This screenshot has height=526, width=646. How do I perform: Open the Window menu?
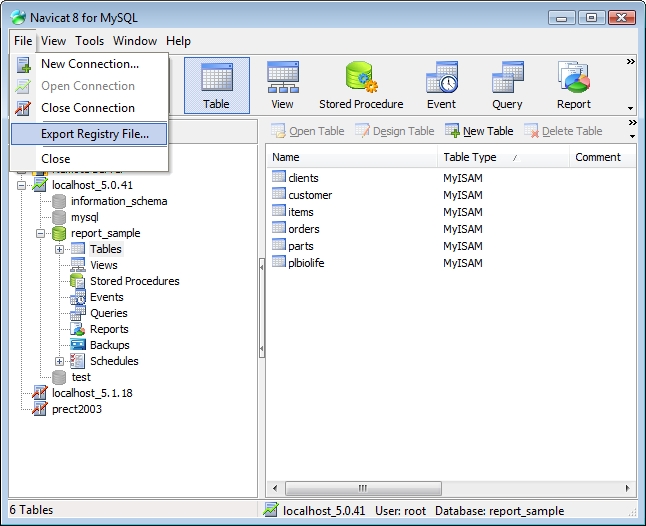pos(135,41)
